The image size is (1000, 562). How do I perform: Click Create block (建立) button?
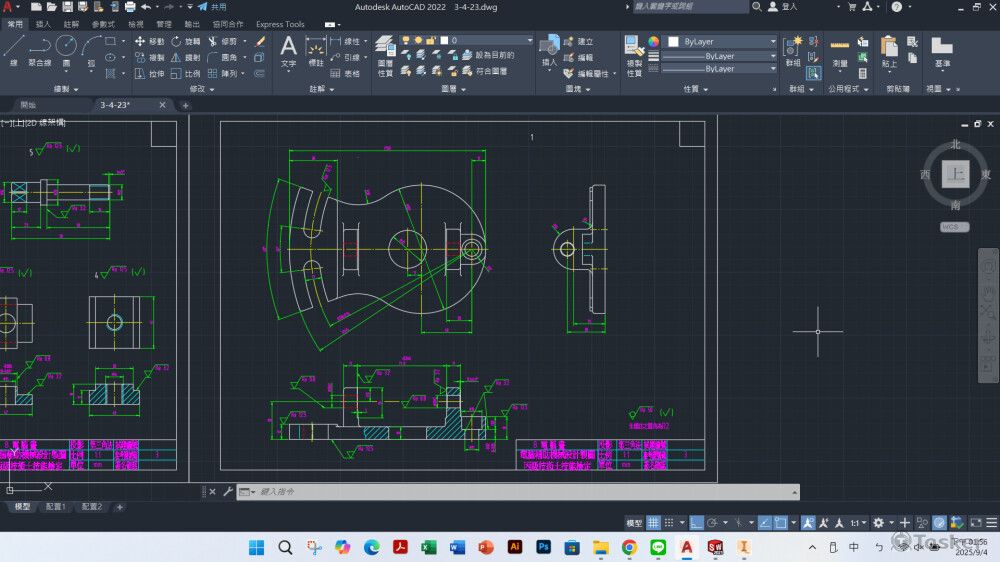578,41
